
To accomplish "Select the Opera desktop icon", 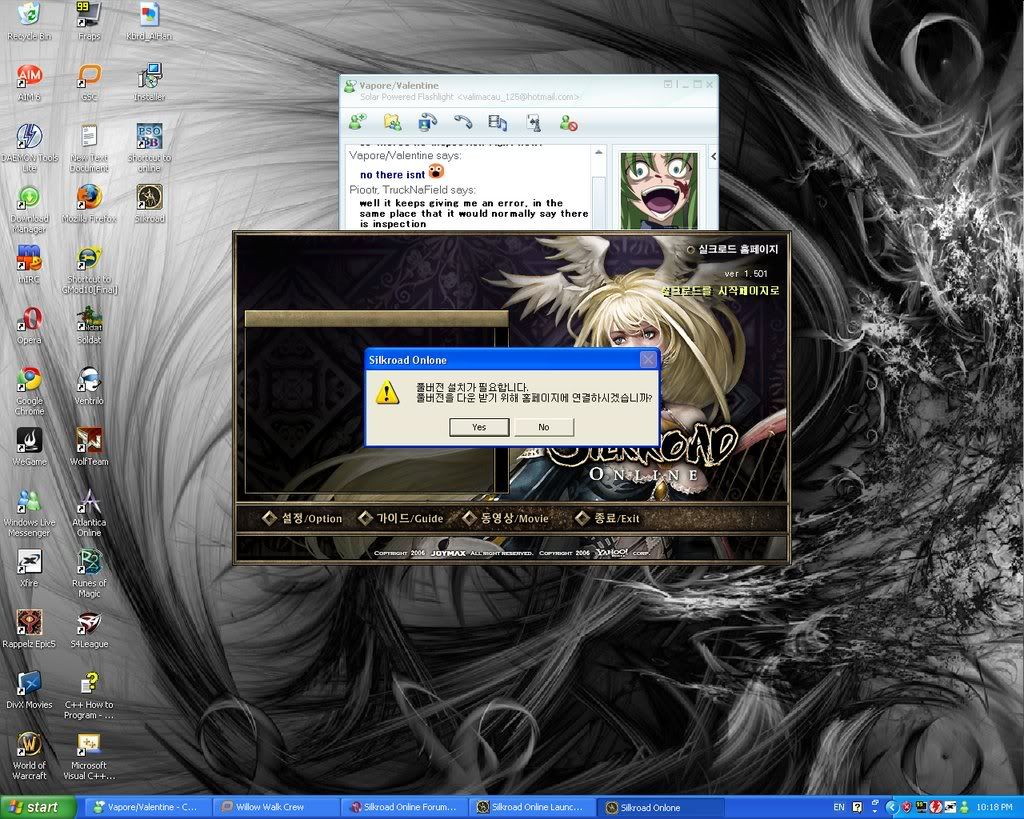I will click(x=29, y=325).
